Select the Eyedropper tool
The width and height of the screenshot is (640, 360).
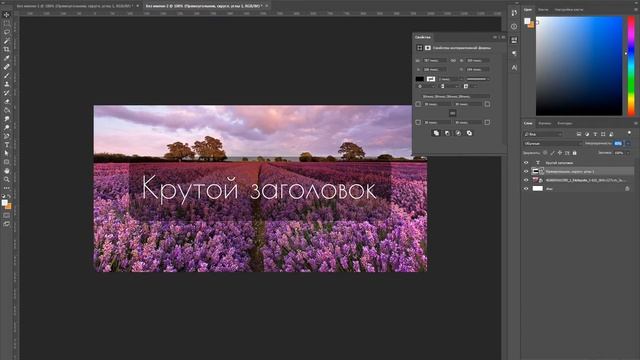(x=7, y=58)
